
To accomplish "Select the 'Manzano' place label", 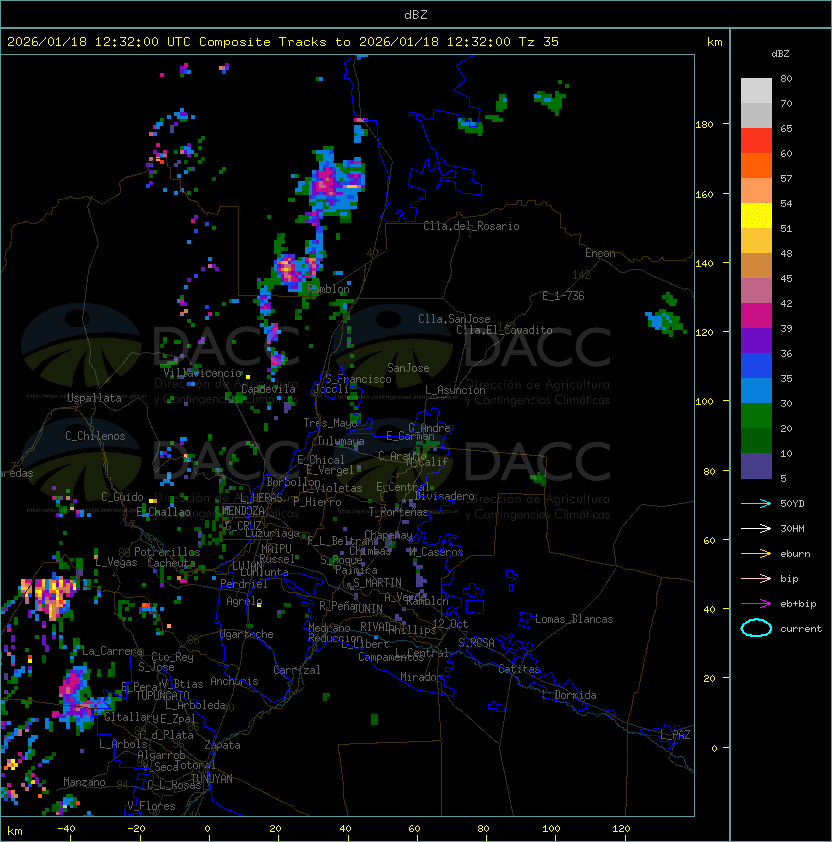I will 84,782.
